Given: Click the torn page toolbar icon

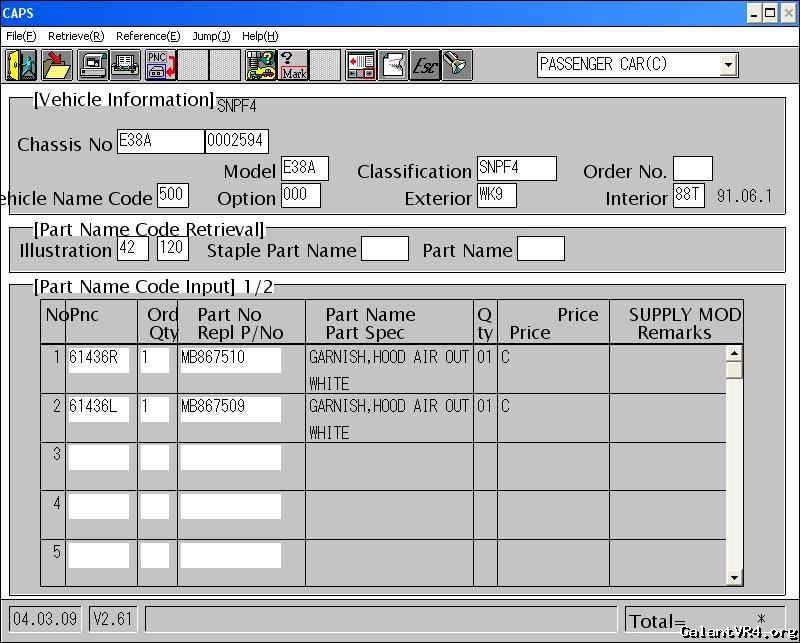Looking at the screenshot, I should click(393, 65).
